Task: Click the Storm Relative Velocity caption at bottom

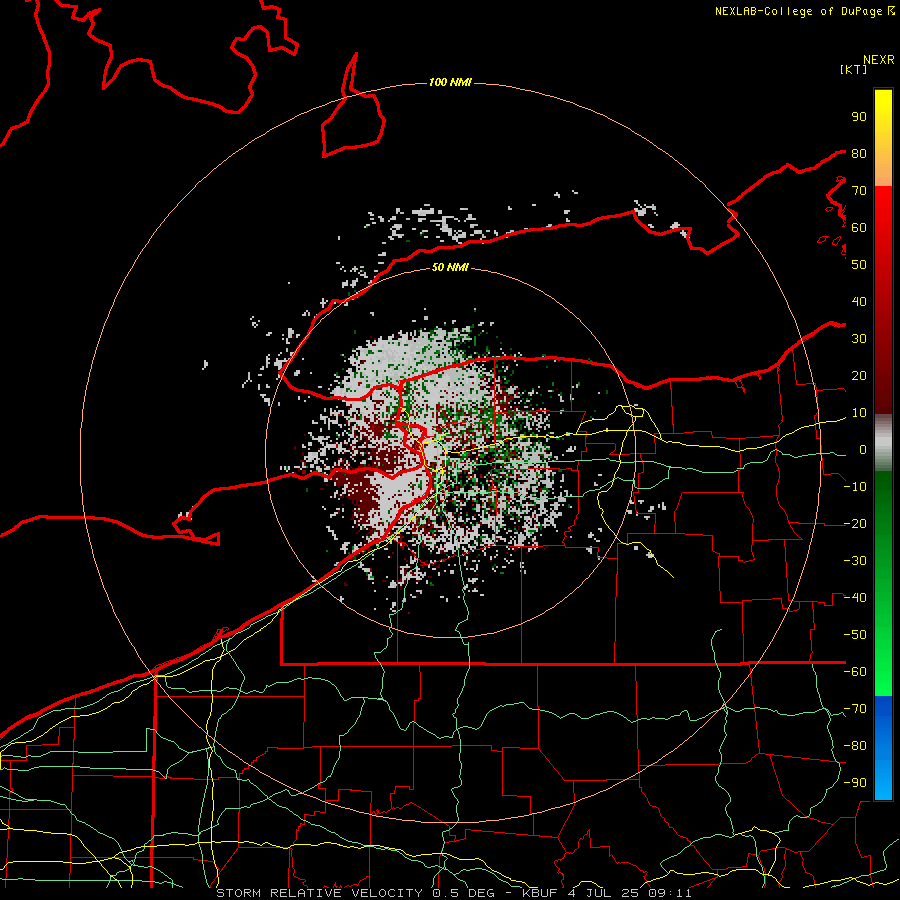Action: [x=454, y=893]
